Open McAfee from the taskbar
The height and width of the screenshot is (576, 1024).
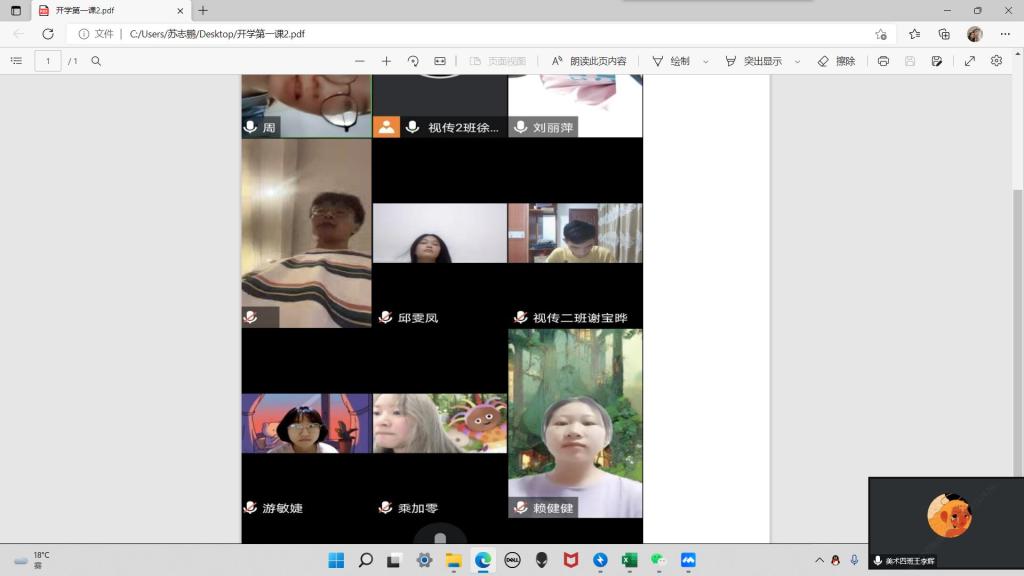(x=571, y=560)
